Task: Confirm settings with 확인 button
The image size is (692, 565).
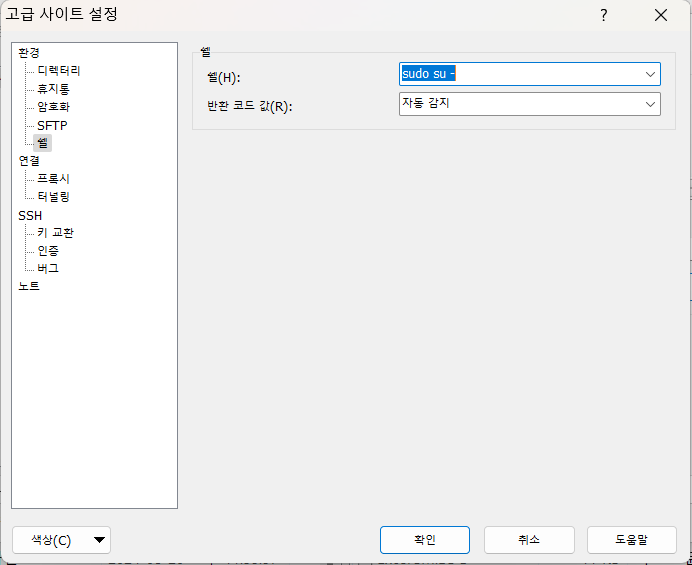Action: [425, 540]
